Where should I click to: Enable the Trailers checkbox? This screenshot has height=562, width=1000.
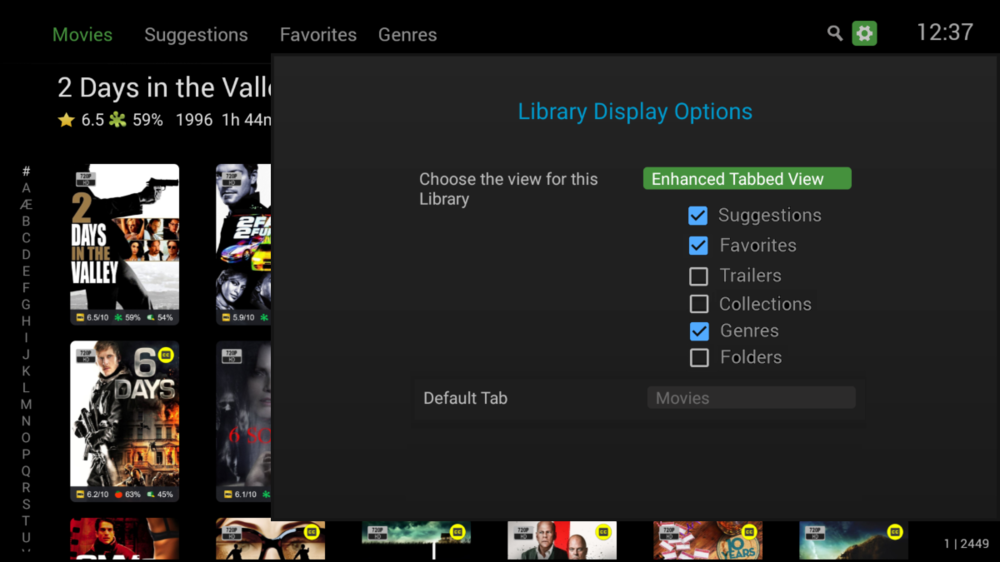[699, 276]
